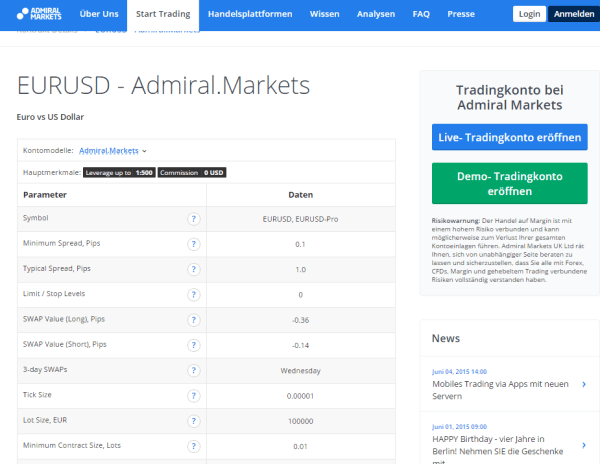Viewport: 600px width, 464px height.
Task: Open help icon for Minimum Contract Size
Action: coord(194,446)
